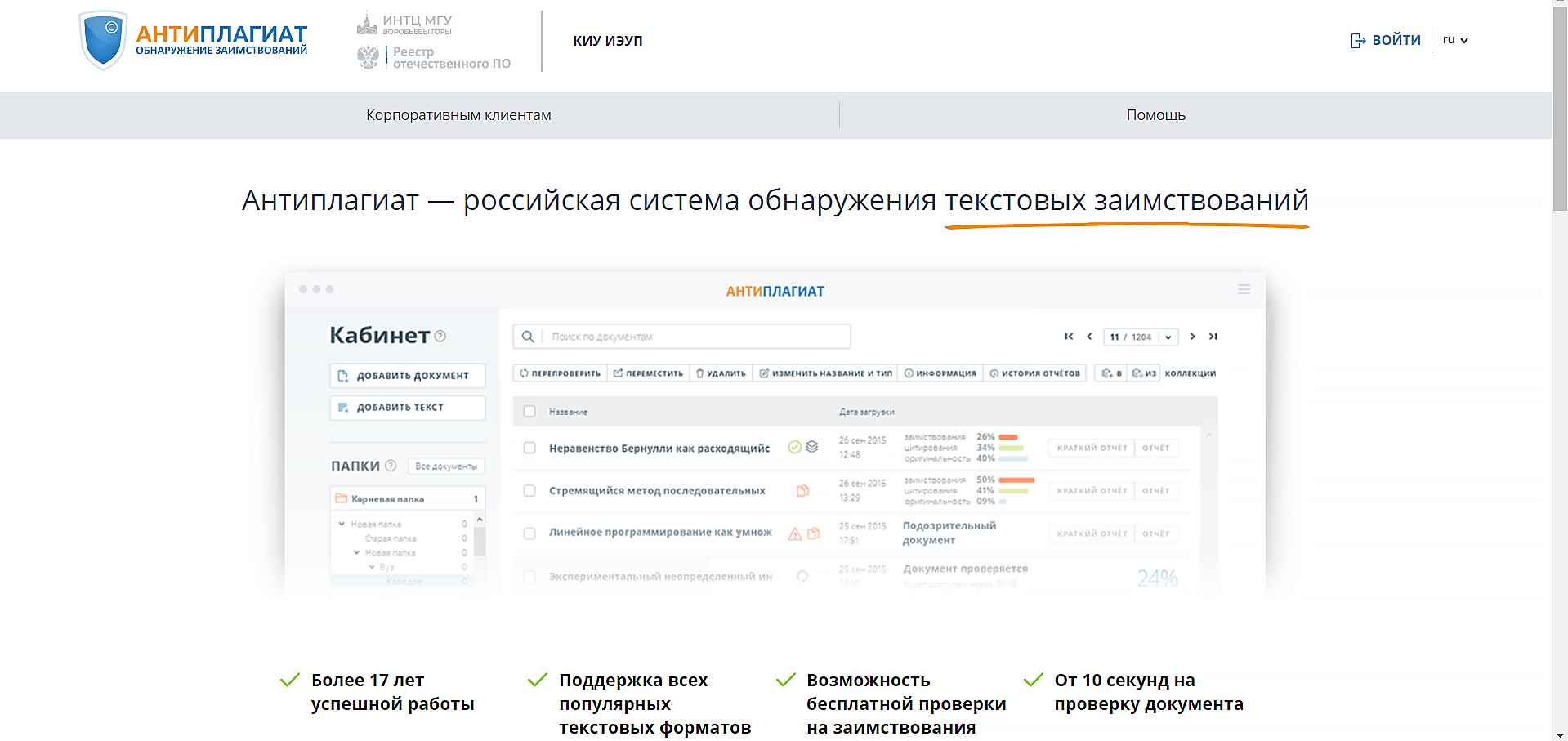Click the 50% заимствования red bar

[1016, 480]
